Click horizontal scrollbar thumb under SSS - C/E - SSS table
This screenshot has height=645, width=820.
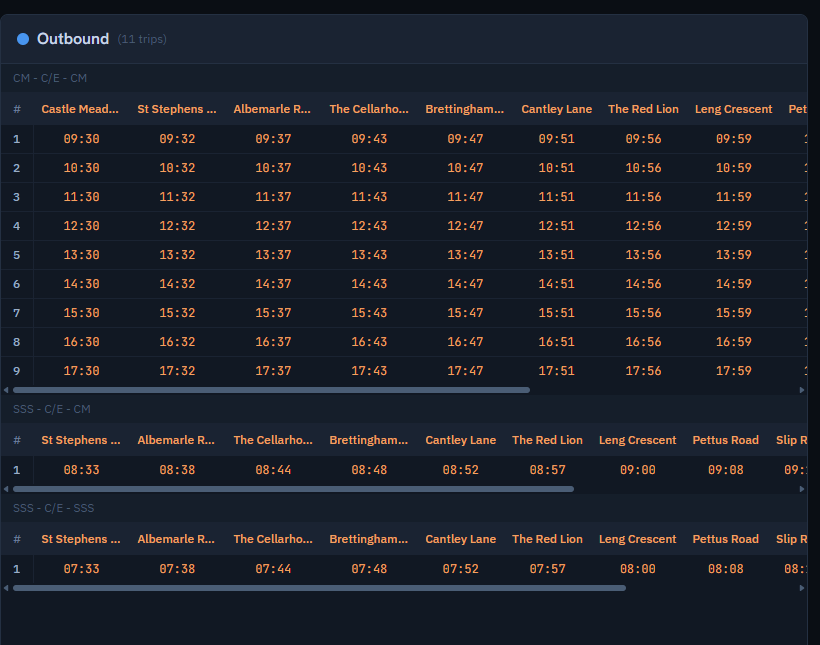coord(319,588)
